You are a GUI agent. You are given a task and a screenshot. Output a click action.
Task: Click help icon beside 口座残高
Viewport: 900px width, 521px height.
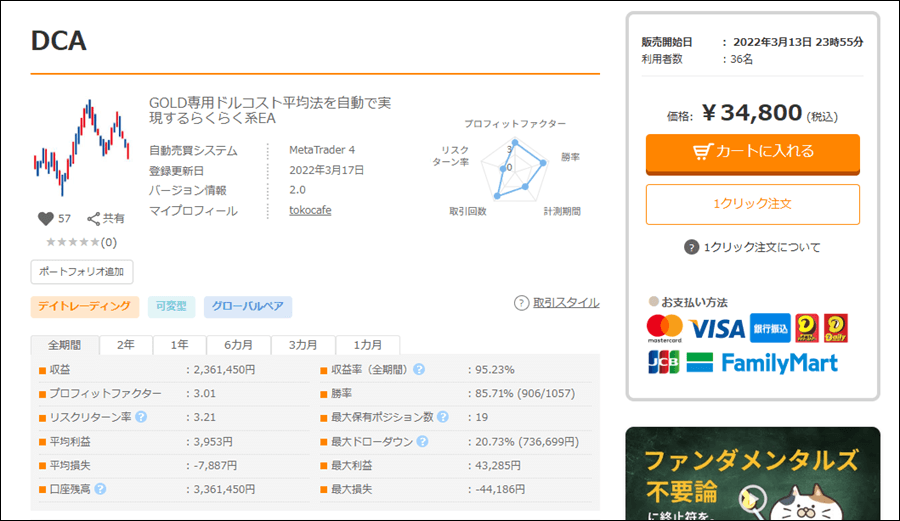pos(100,489)
